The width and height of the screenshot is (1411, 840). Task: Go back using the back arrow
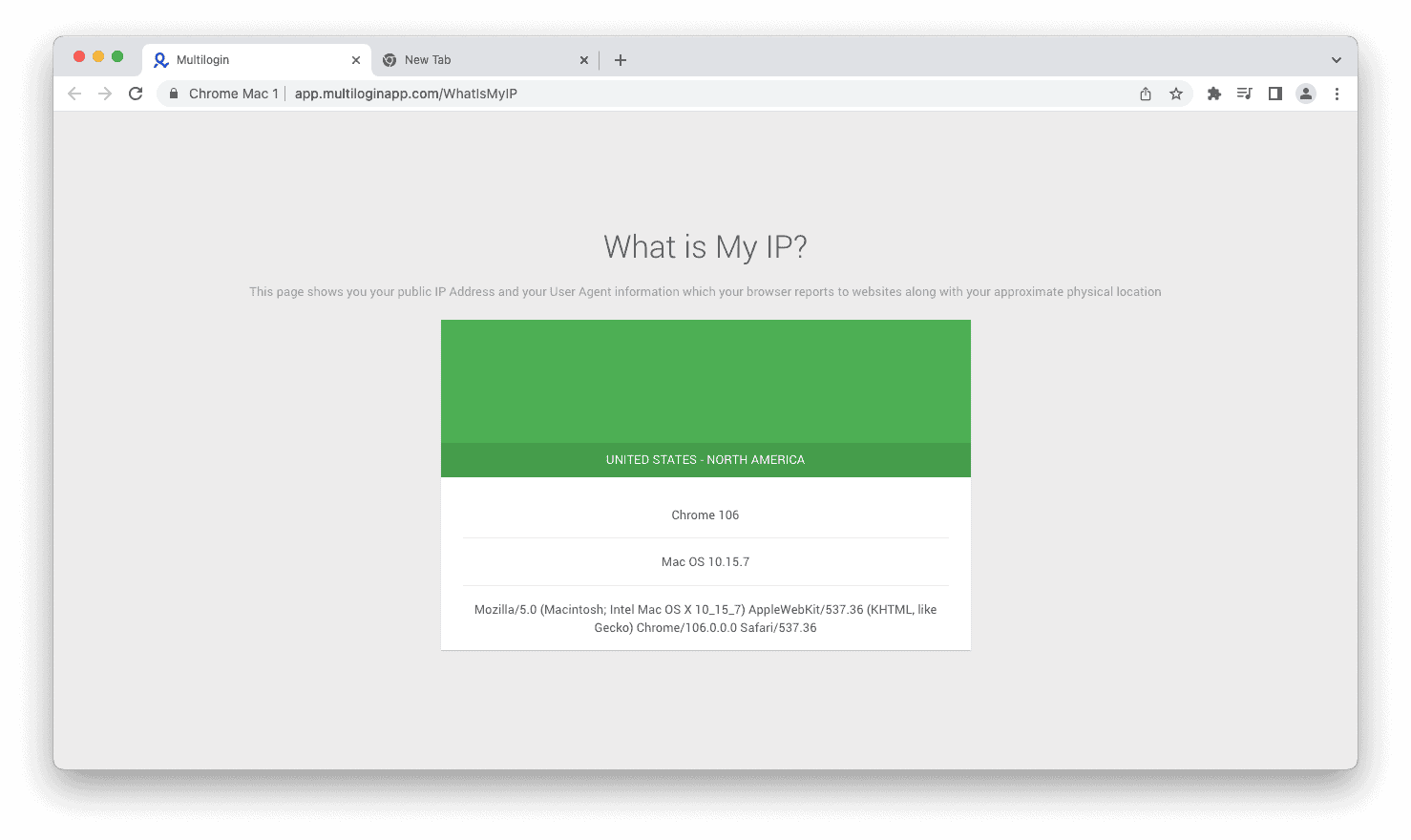[x=74, y=94]
